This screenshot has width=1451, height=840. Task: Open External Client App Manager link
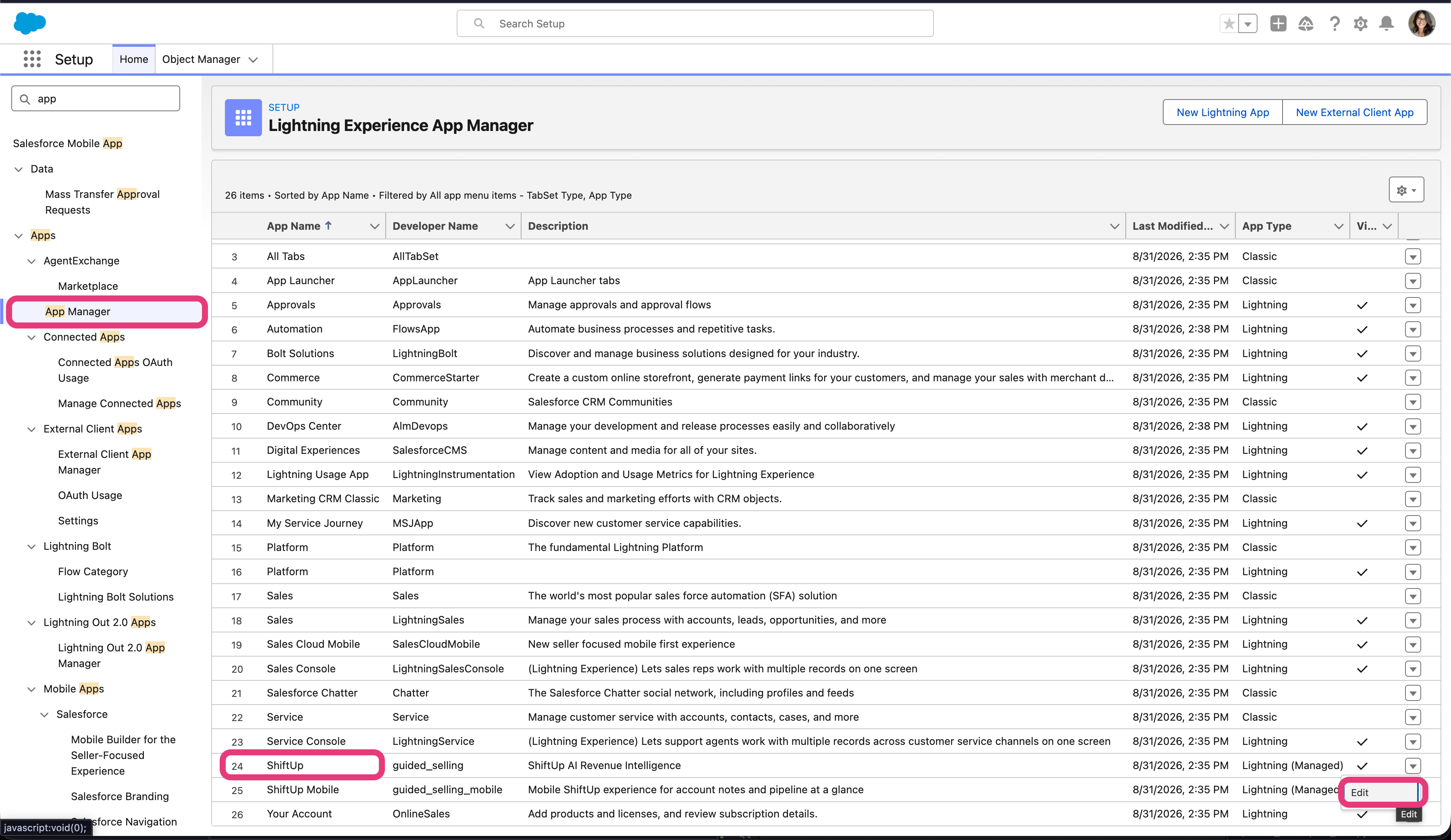coord(104,462)
